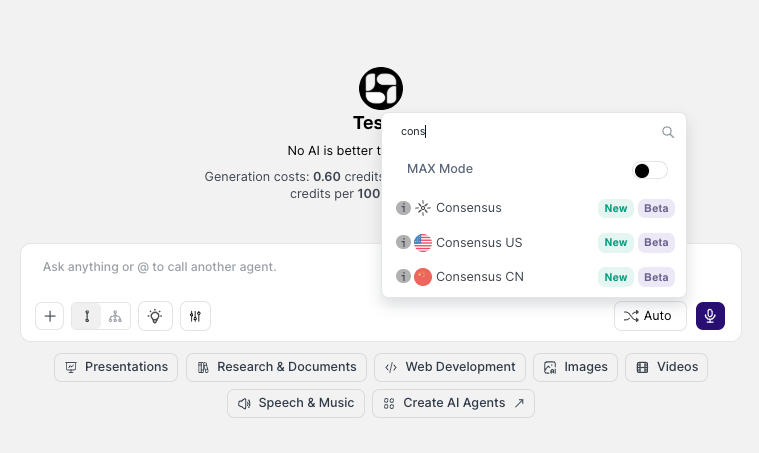Screen dimensions: 759x453
Task: Click the search magnifier icon
Action: (x=668, y=132)
